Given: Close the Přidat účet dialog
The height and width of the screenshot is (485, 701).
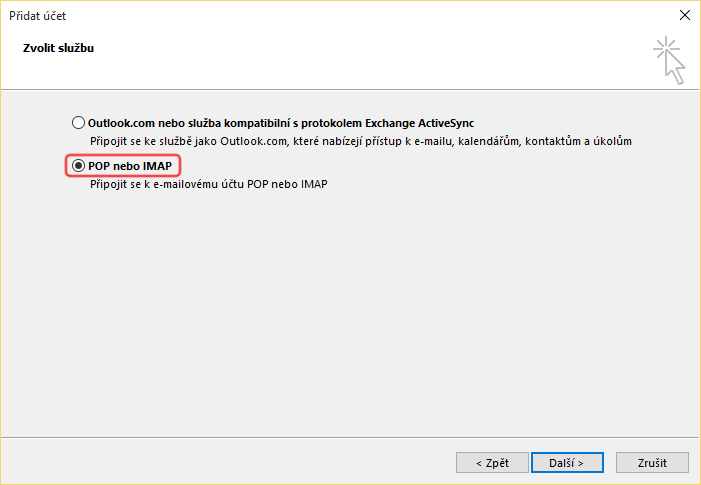Looking at the screenshot, I should pos(684,16).
